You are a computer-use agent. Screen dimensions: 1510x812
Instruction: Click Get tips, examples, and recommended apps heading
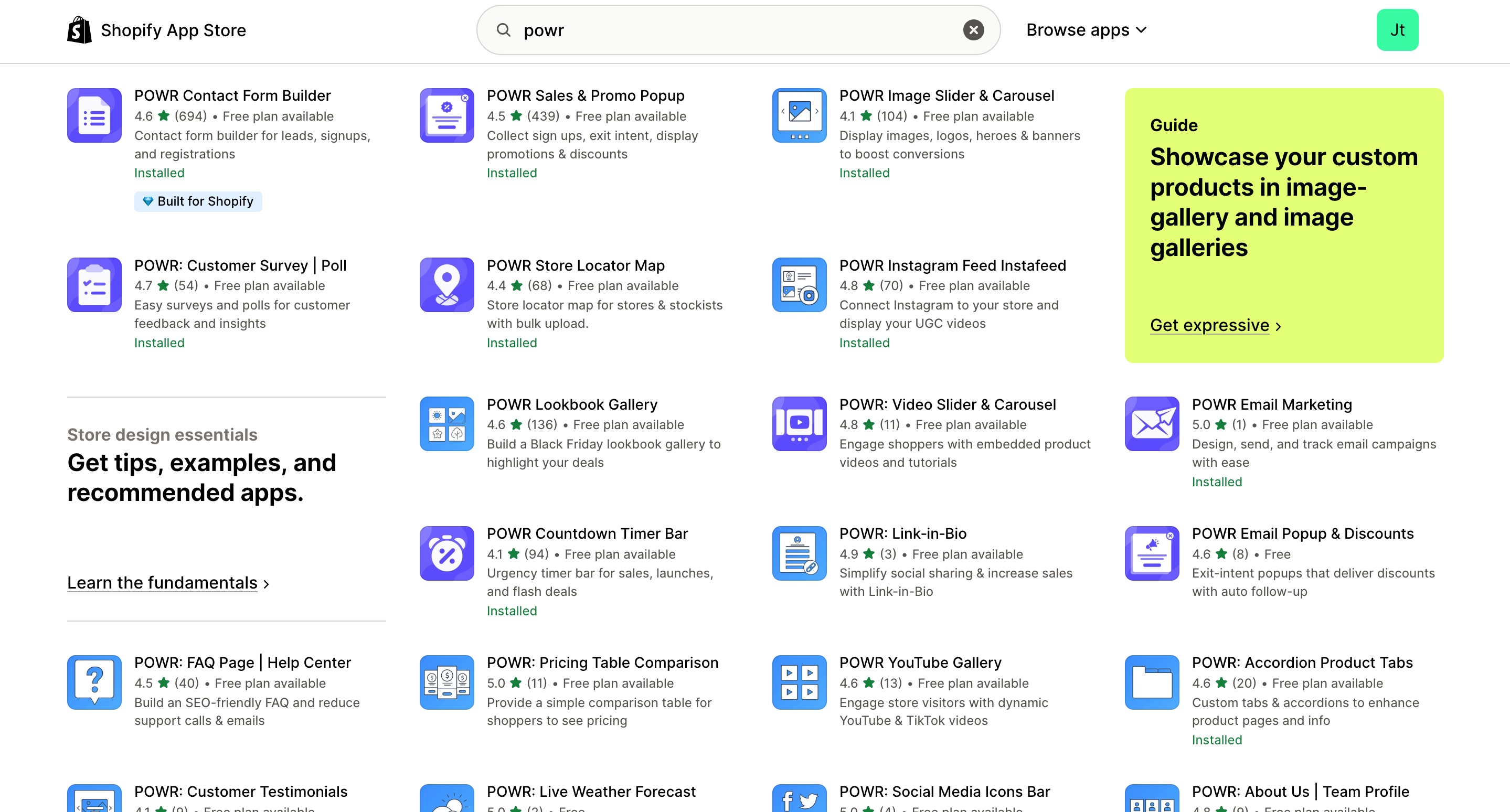tap(201, 477)
